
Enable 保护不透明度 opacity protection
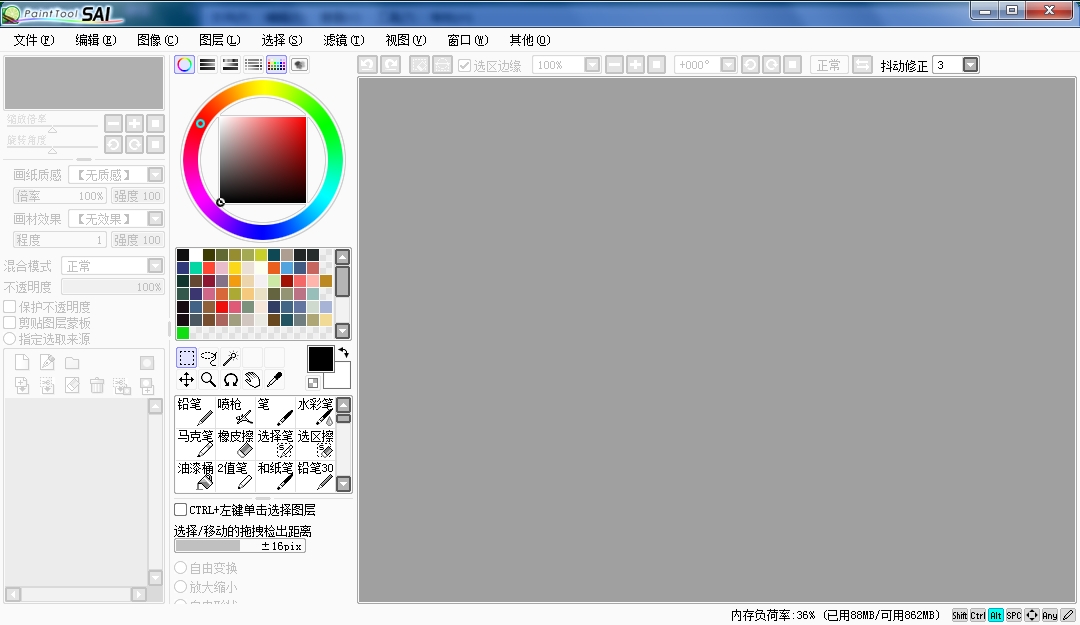[x=8, y=306]
